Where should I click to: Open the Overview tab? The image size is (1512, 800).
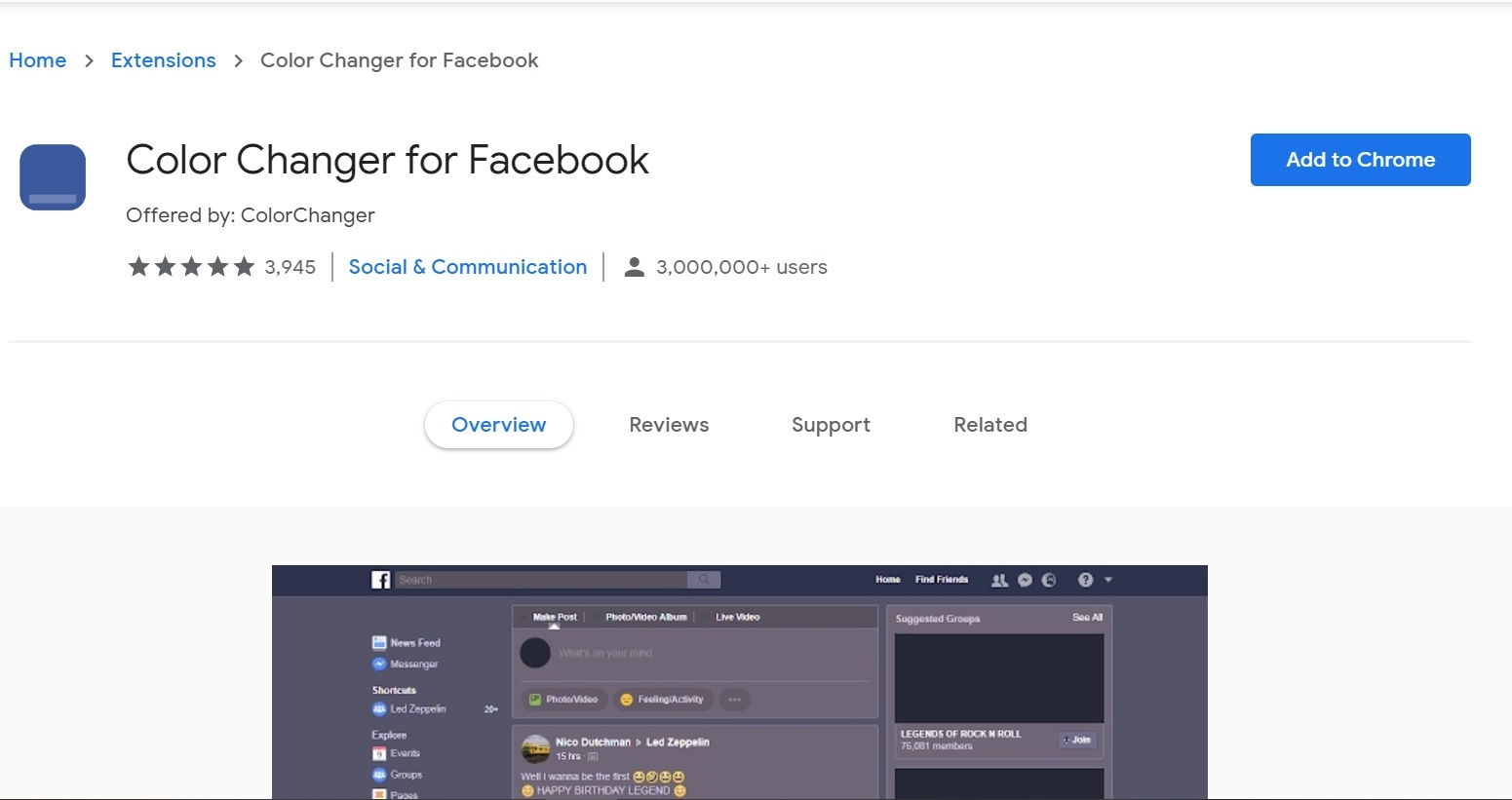click(499, 425)
